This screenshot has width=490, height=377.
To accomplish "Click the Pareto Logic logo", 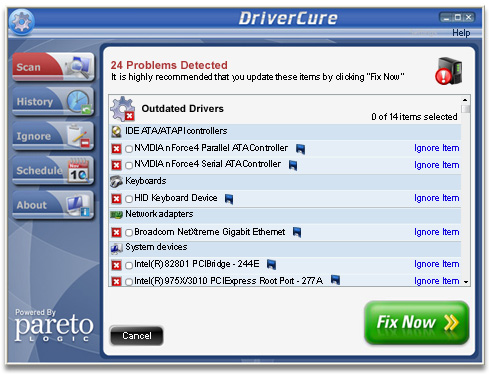I will [x=53, y=326].
